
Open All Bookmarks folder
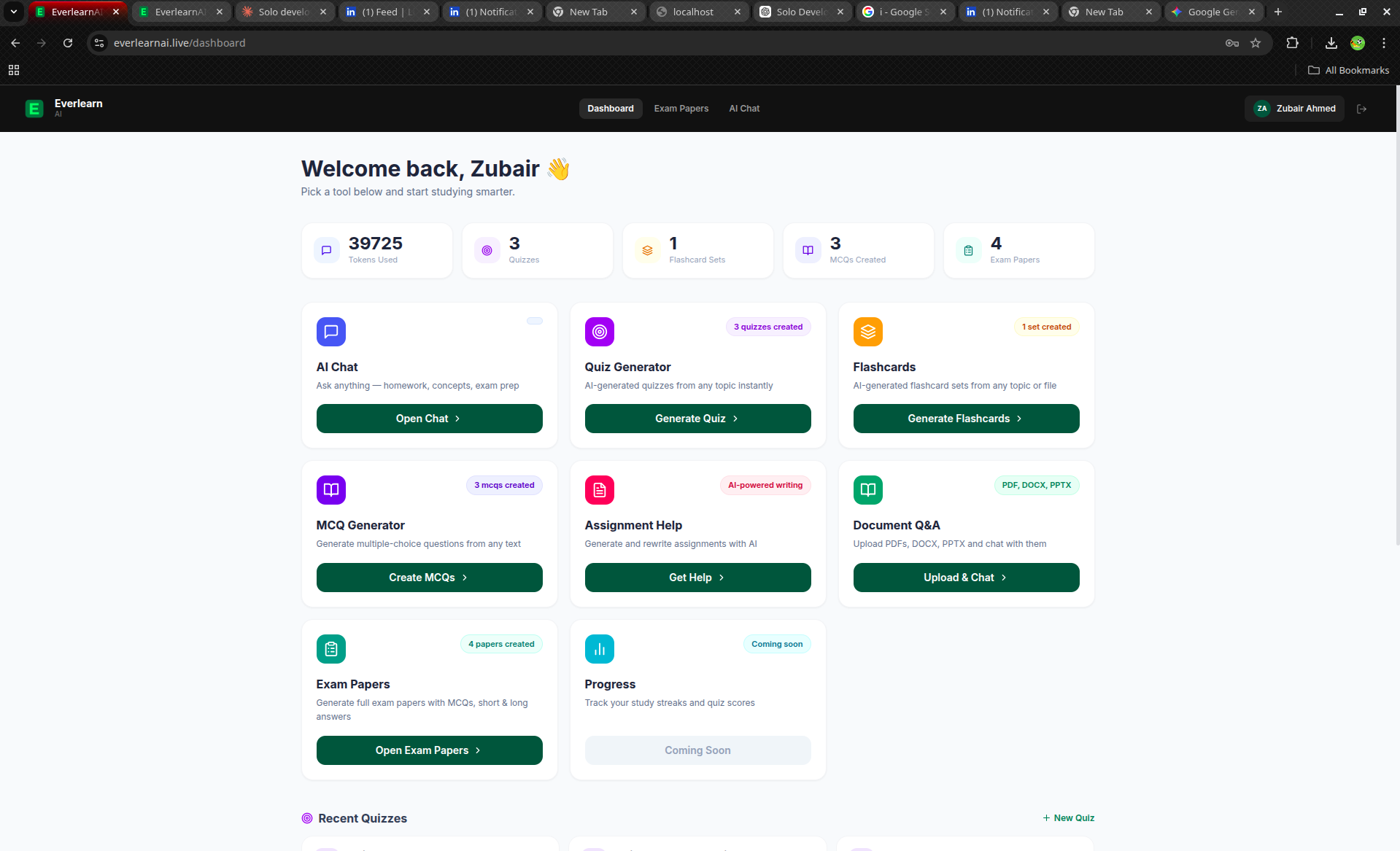point(1348,70)
